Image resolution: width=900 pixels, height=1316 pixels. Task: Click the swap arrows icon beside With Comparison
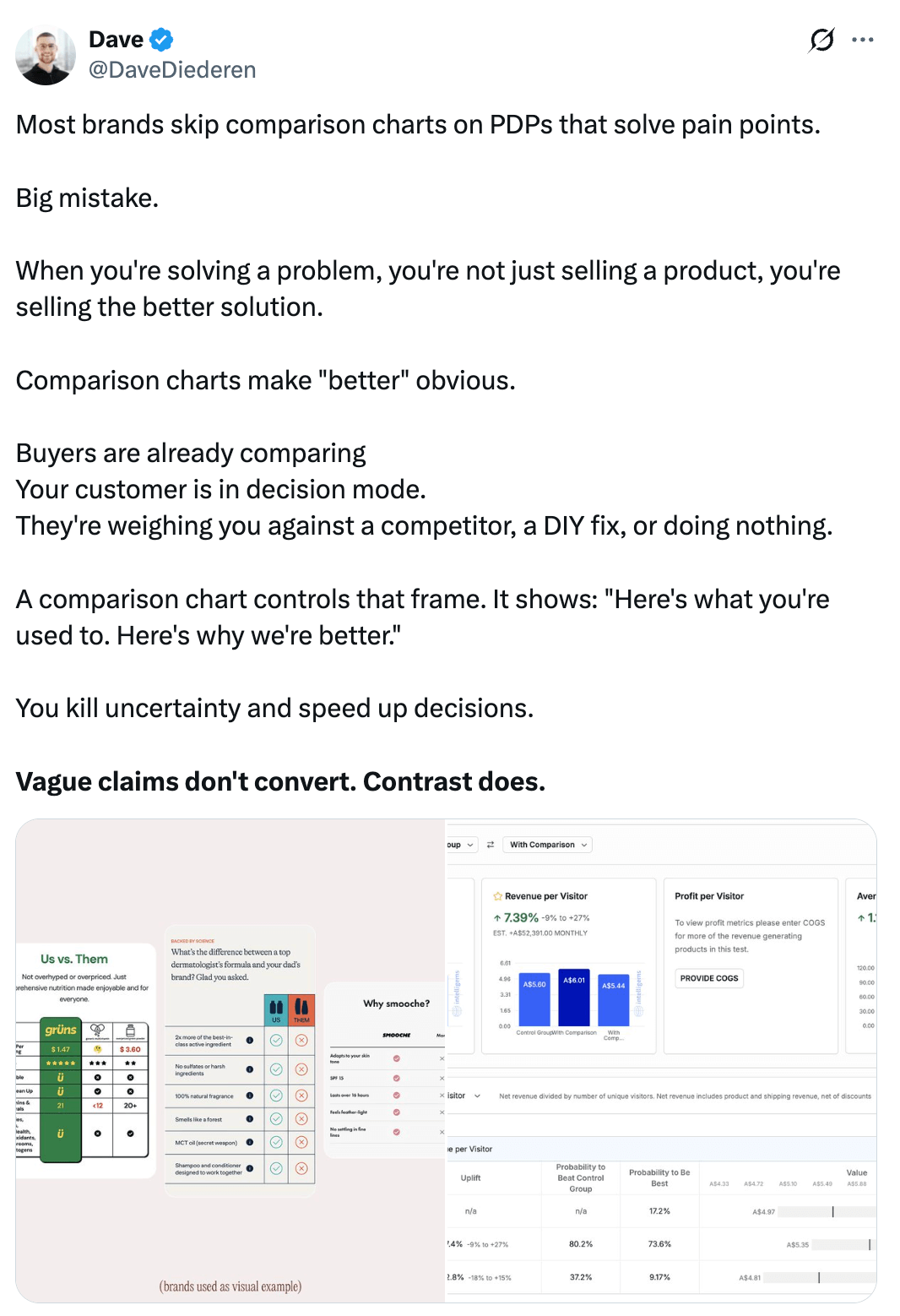(491, 845)
